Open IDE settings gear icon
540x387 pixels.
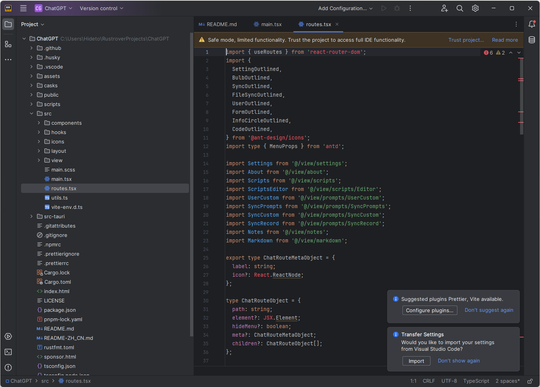click(x=475, y=8)
